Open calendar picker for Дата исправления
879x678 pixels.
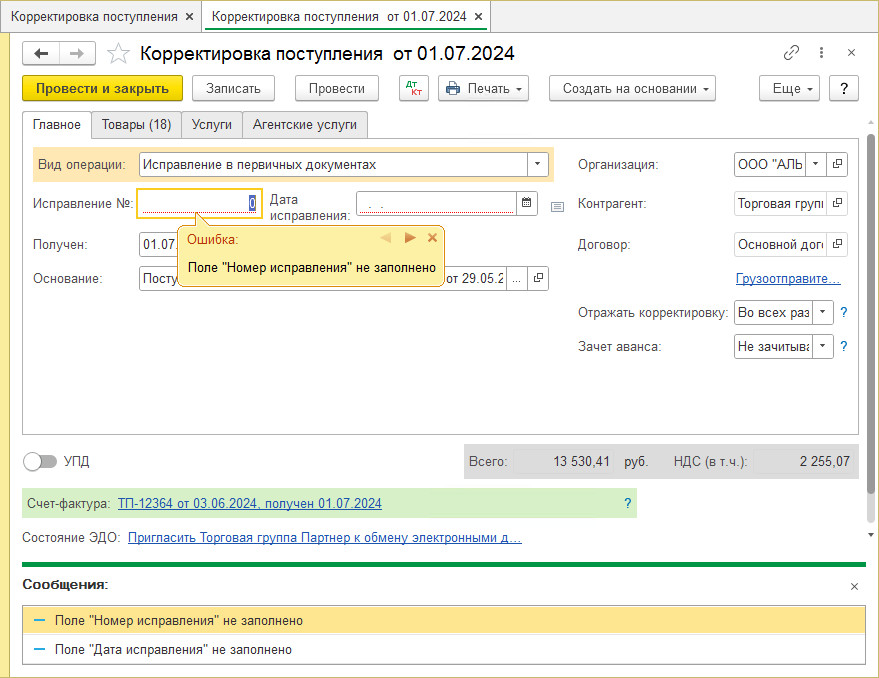click(527, 203)
